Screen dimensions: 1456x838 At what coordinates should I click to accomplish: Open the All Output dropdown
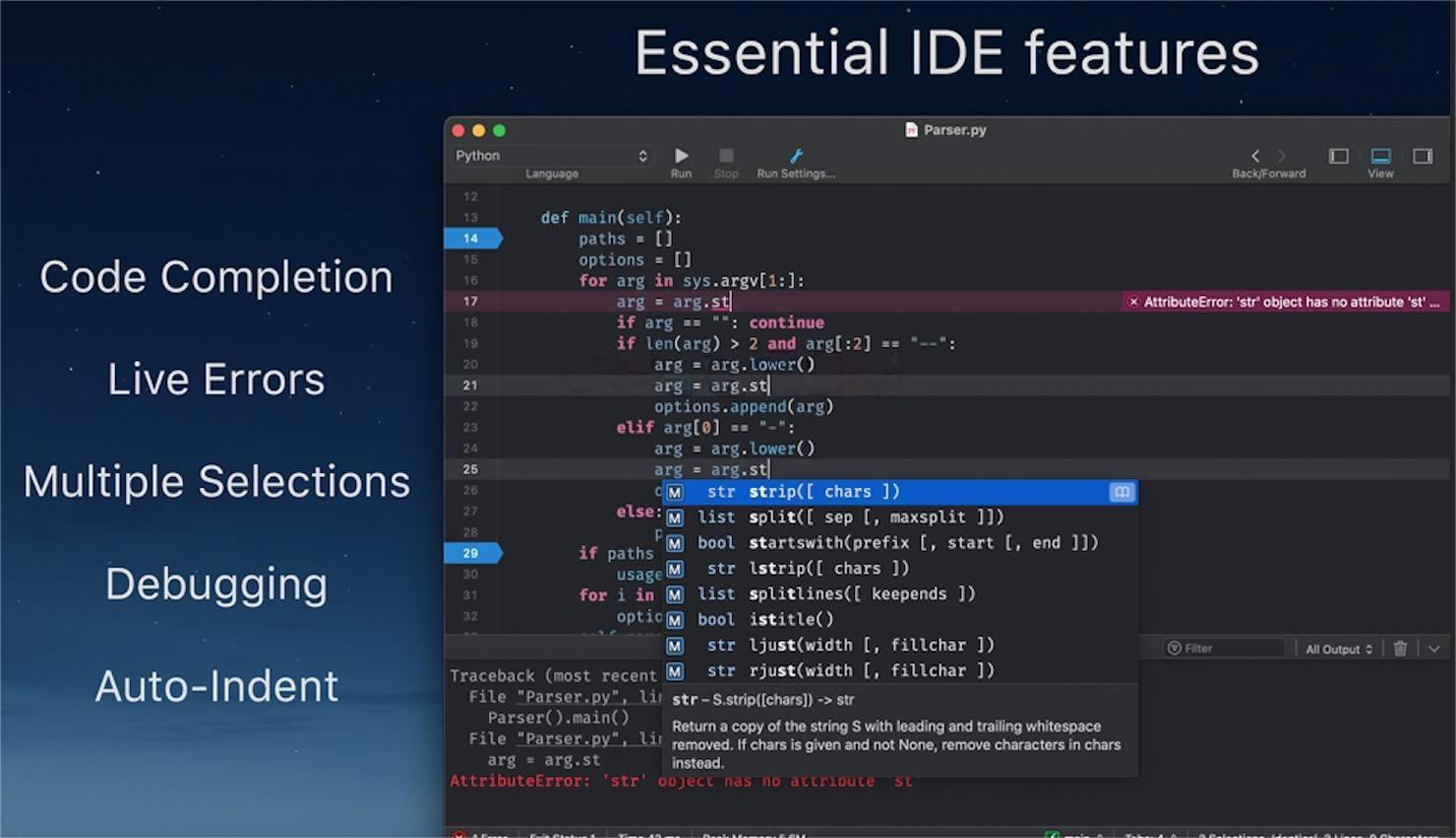tap(1338, 649)
